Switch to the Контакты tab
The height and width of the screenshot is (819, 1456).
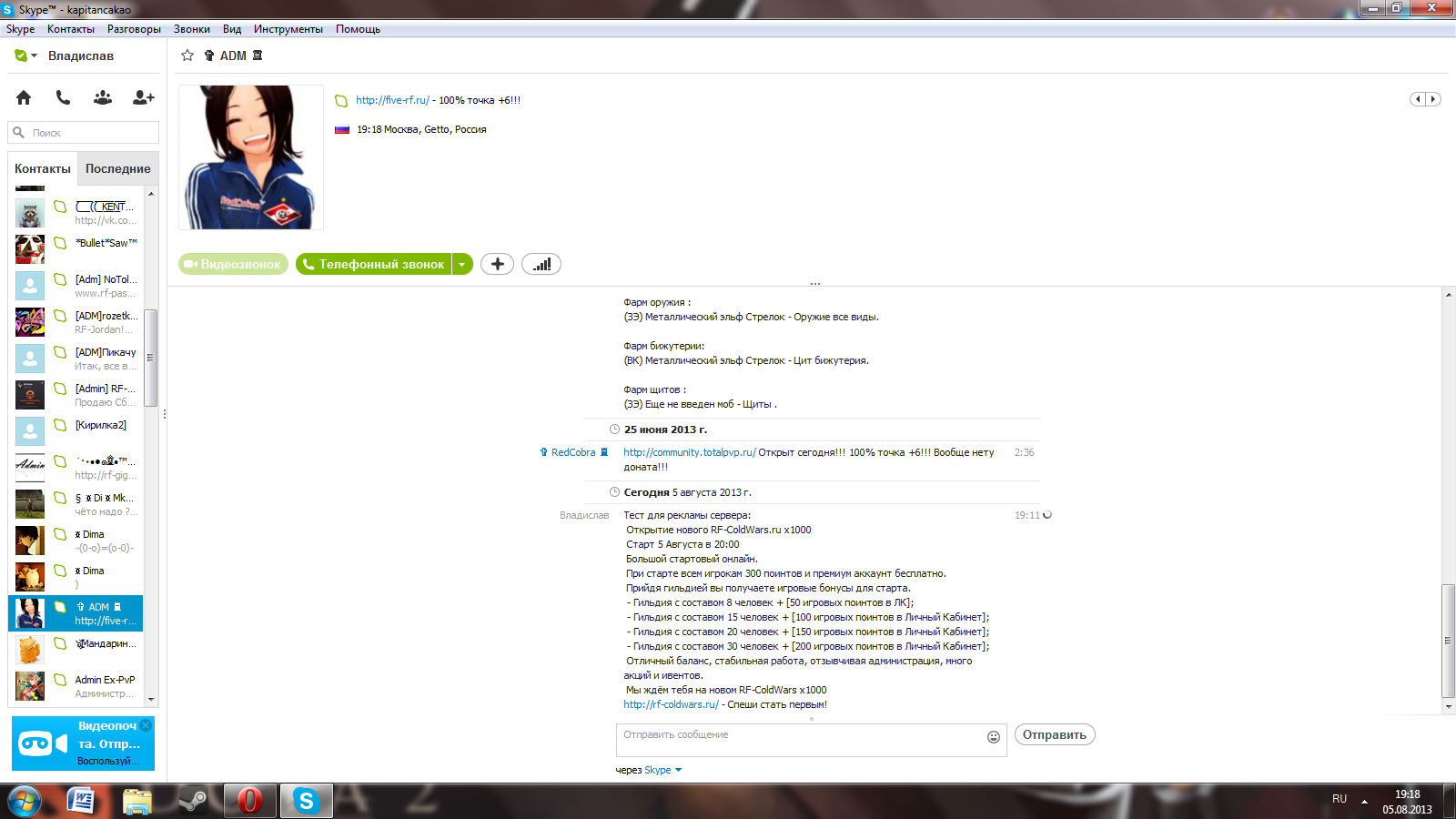click(x=43, y=168)
